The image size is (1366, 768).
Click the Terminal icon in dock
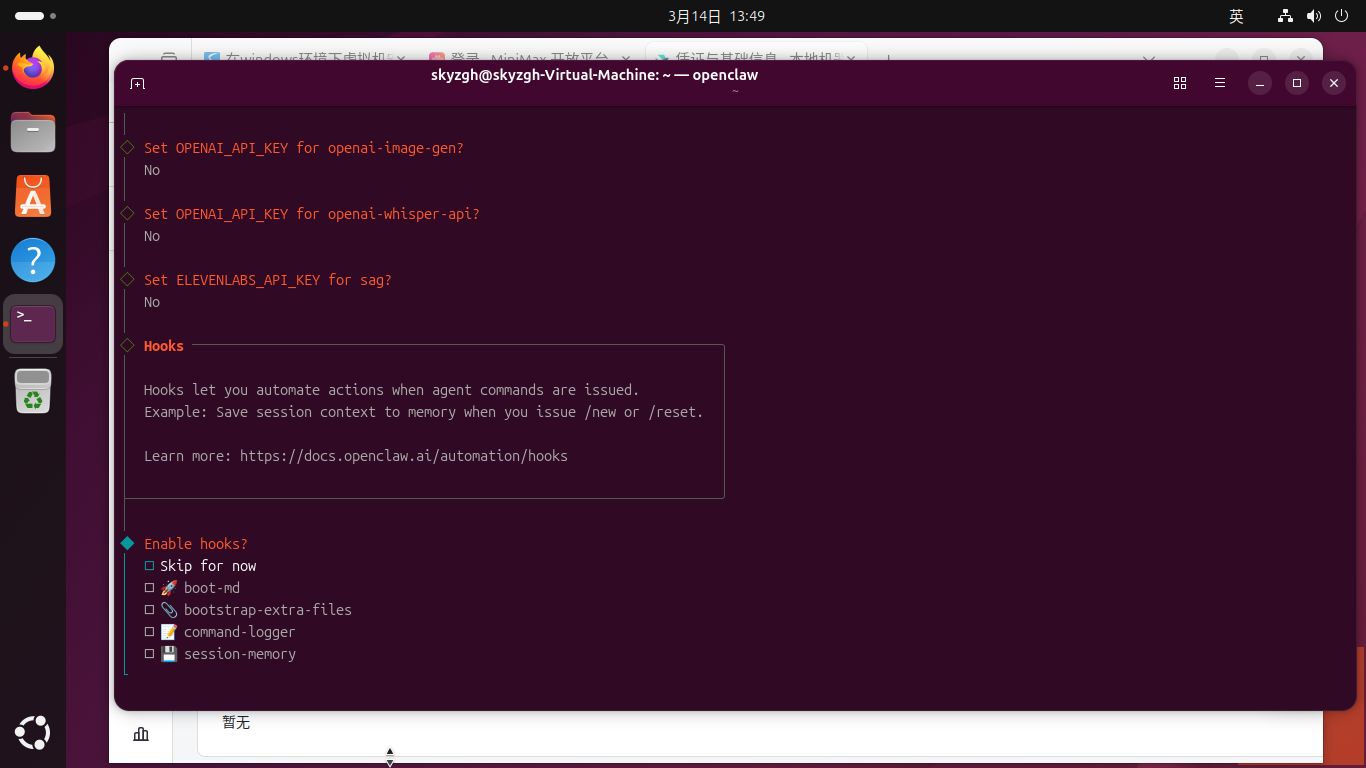coord(33,324)
